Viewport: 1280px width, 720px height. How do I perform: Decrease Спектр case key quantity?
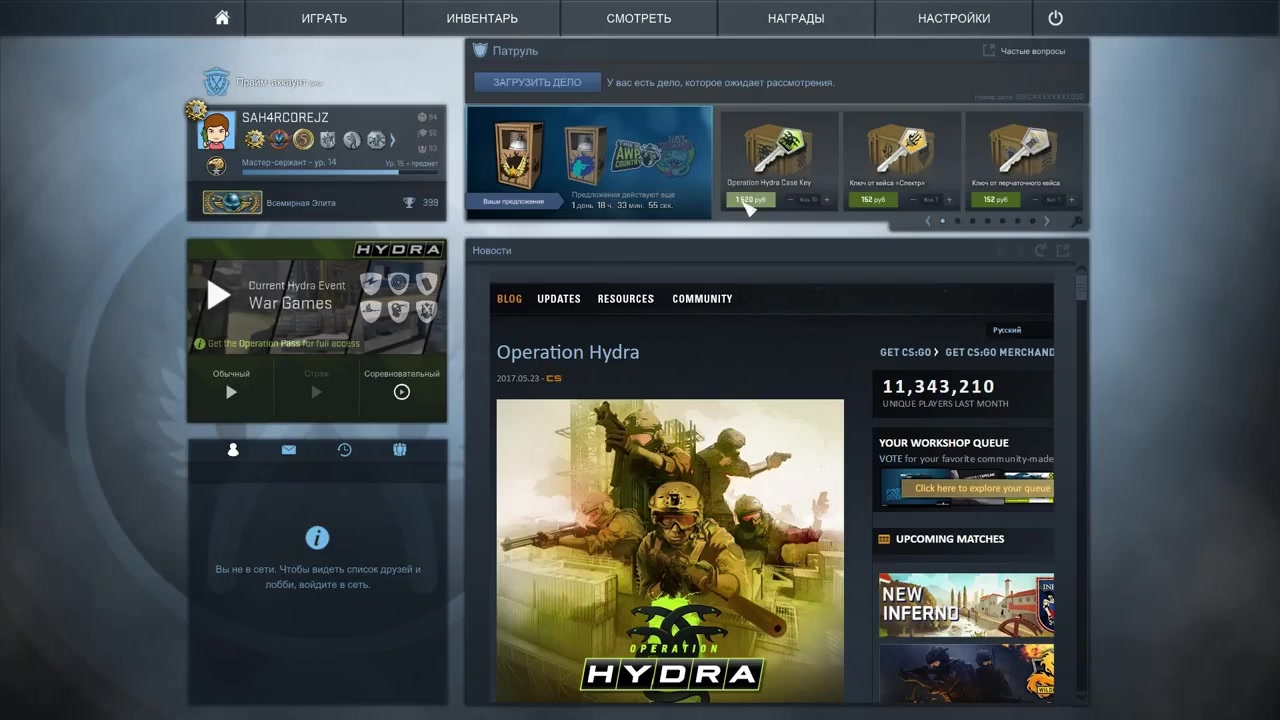tap(912, 200)
